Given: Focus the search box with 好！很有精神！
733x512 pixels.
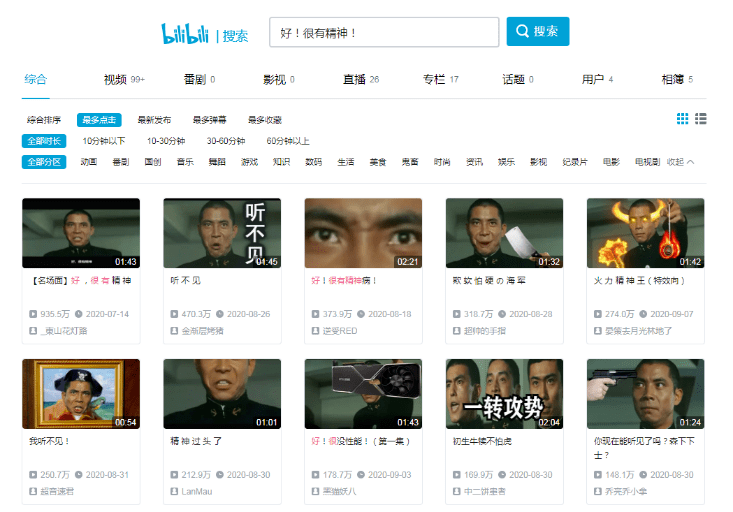Looking at the screenshot, I should [384, 32].
